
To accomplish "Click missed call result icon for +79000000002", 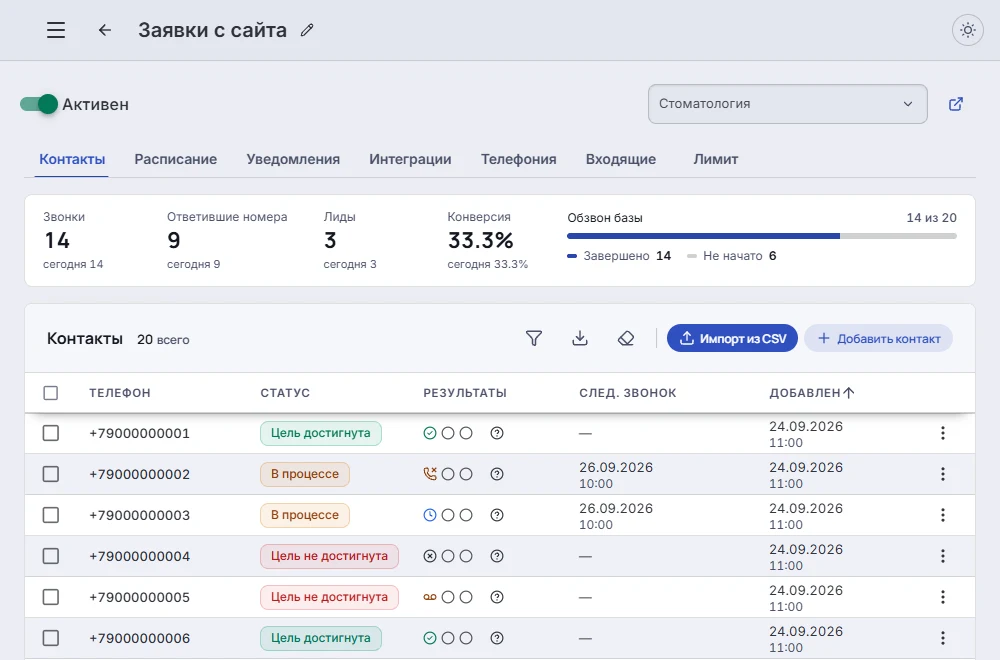I will point(430,474).
